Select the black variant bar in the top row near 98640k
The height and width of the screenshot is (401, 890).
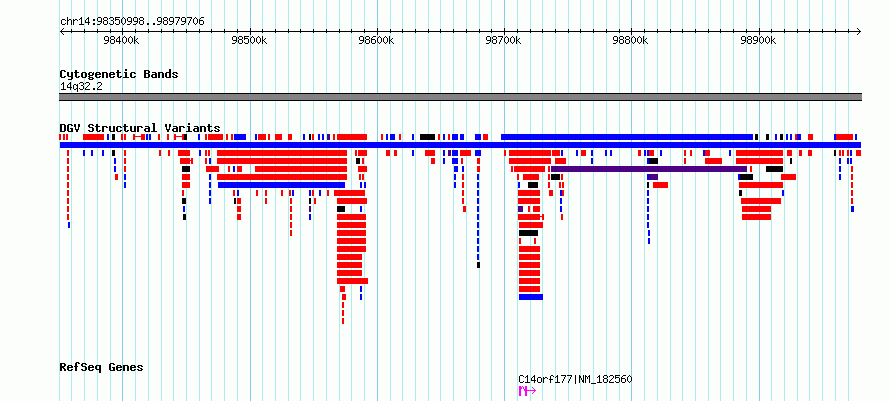coord(427,137)
